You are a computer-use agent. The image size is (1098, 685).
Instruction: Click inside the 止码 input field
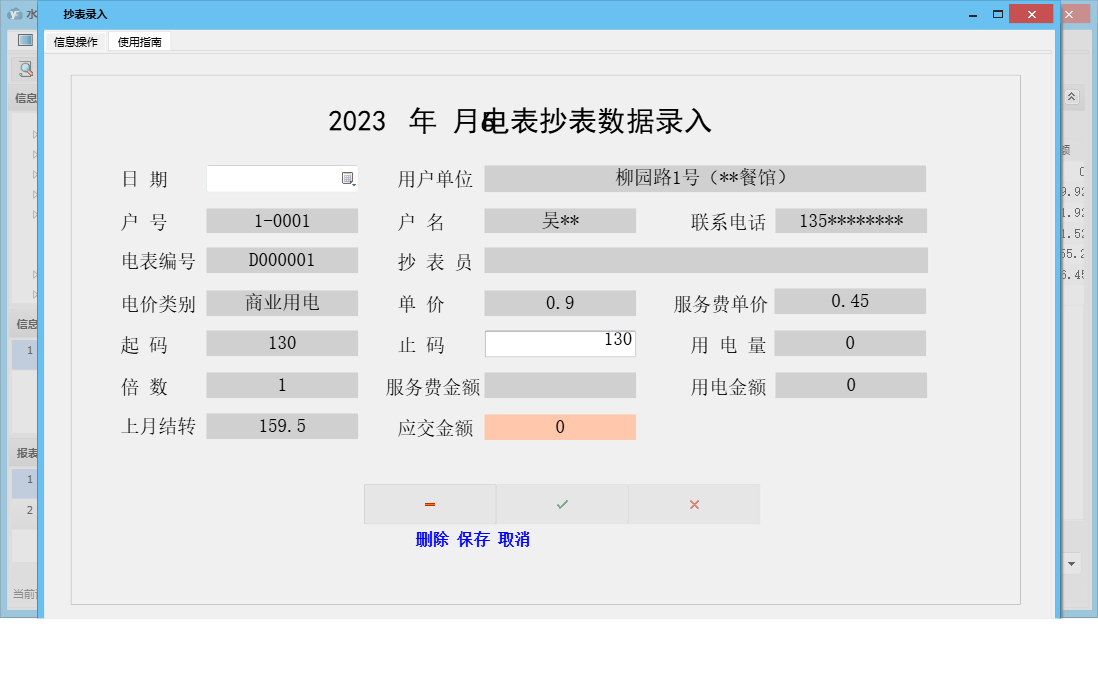click(x=560, y=343)
